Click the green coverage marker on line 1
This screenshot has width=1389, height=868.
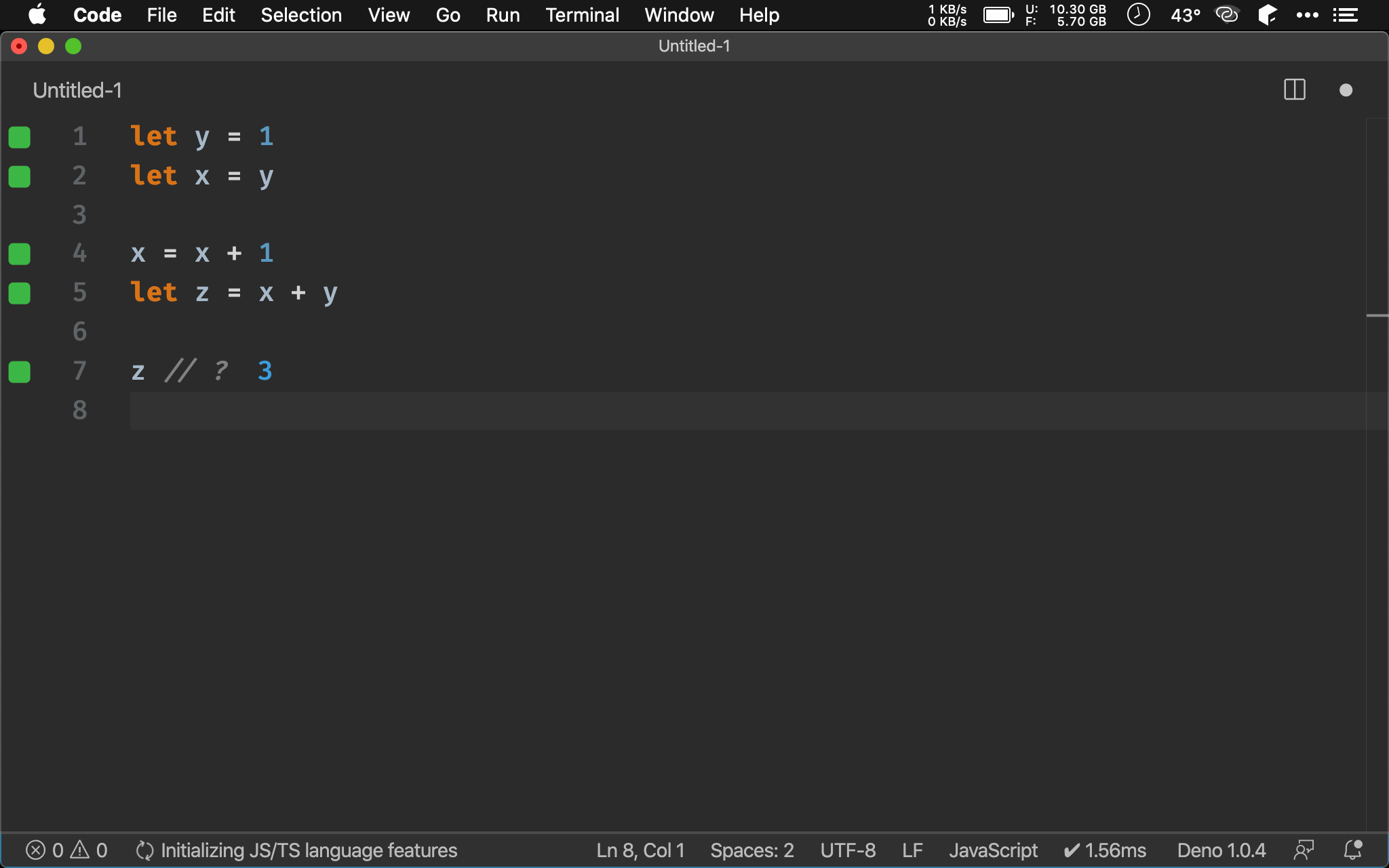point(20,137)
